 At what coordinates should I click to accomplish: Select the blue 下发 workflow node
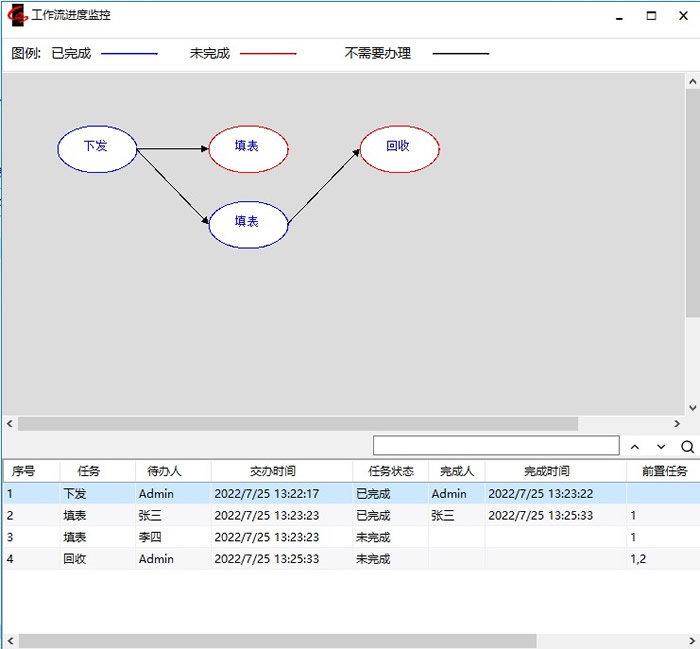point(96,147)
